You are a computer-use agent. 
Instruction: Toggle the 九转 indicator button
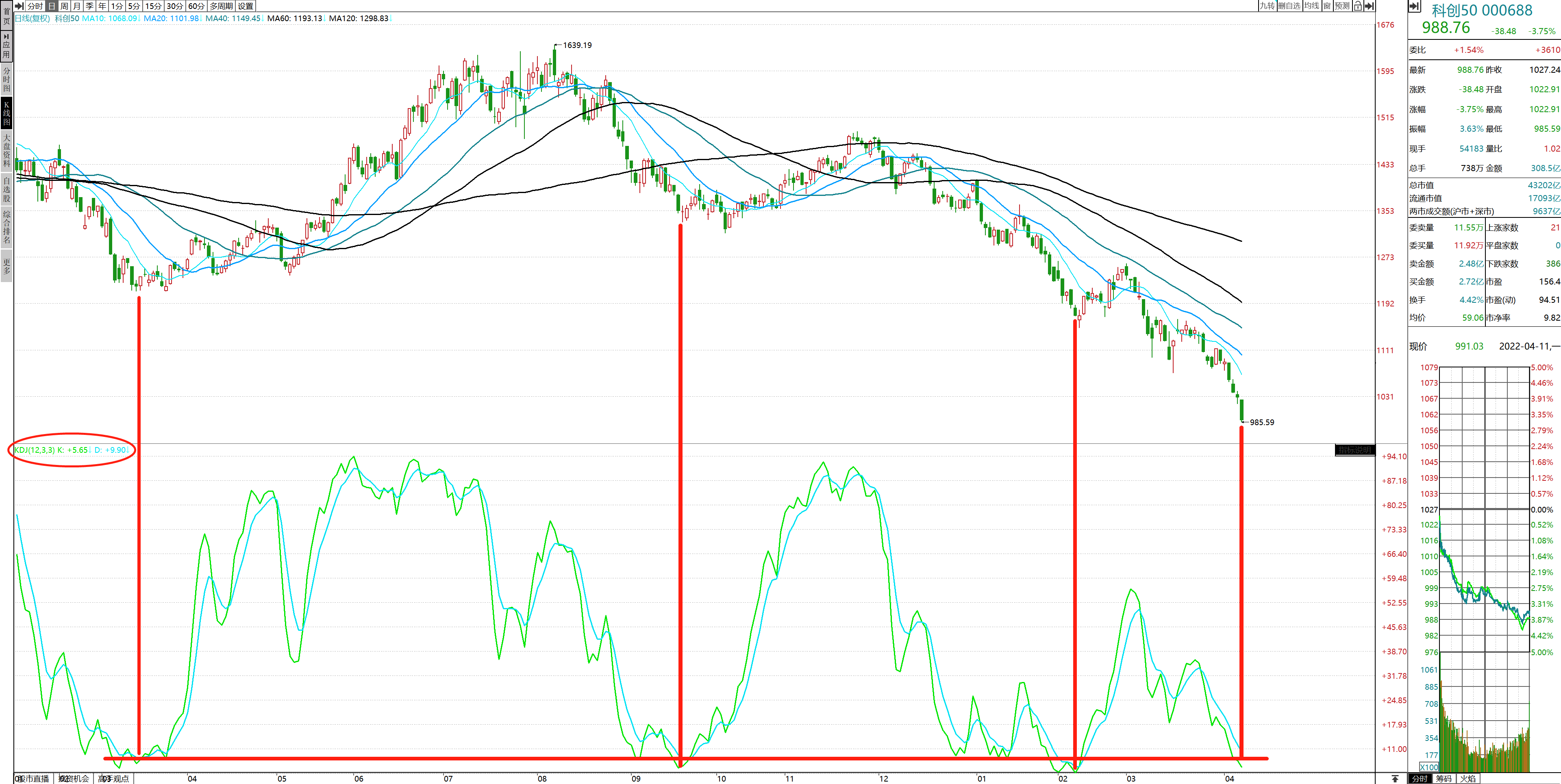(1267, 6)
